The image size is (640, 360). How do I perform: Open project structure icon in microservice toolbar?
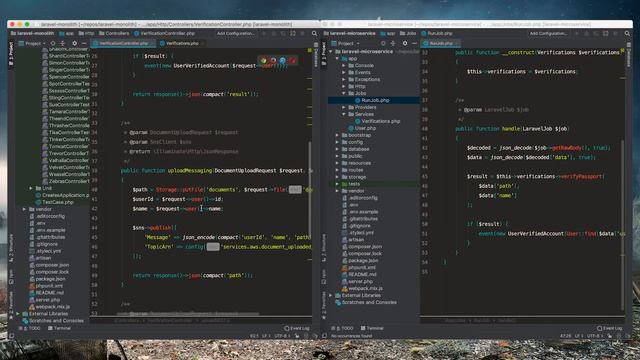(606, 33)
